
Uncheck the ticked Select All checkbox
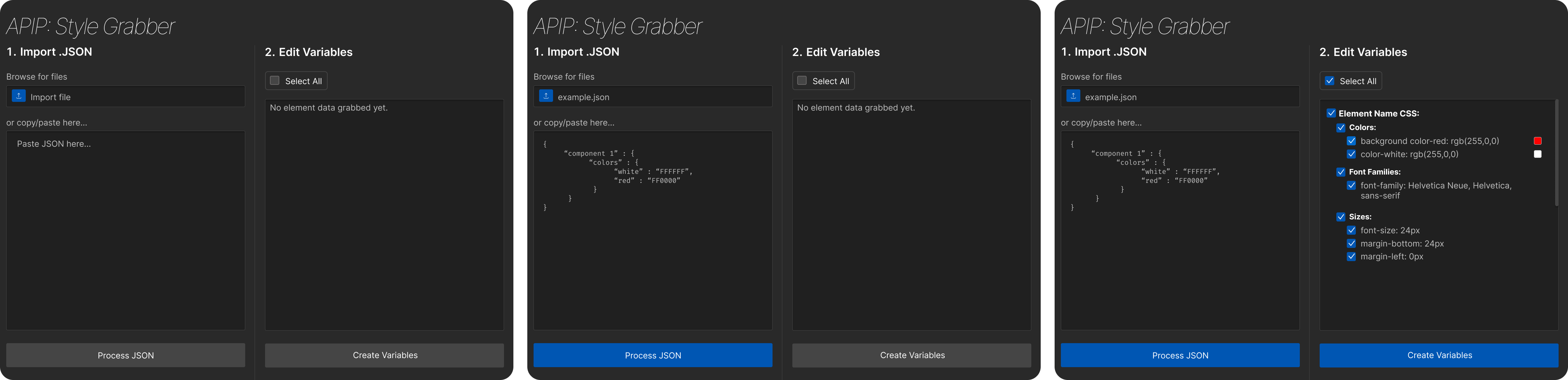click(x=1330, y=81)
